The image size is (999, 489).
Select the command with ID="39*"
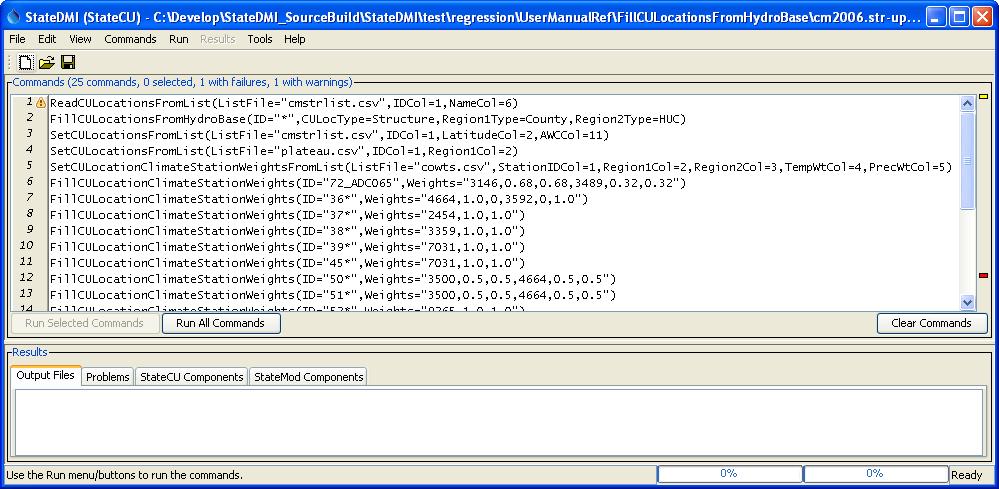[287, 246]
